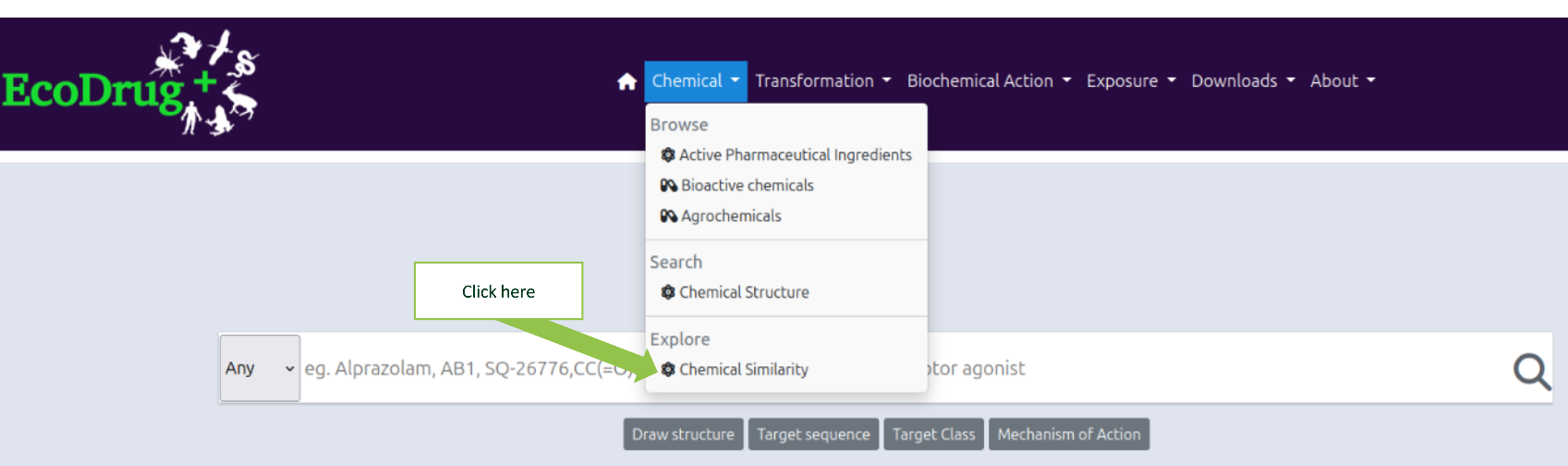The image size is (1568, 466).
Task: Open the Any search type dropdown
Action: (x=260, y=368)
